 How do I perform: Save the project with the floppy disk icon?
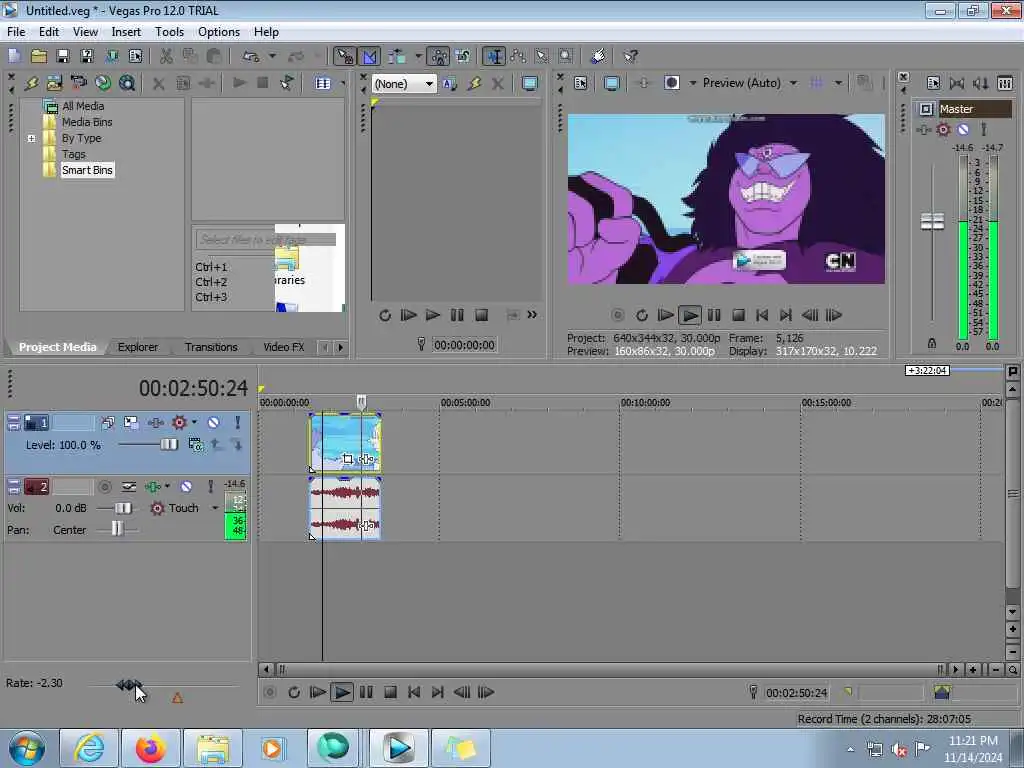point(63,56)
